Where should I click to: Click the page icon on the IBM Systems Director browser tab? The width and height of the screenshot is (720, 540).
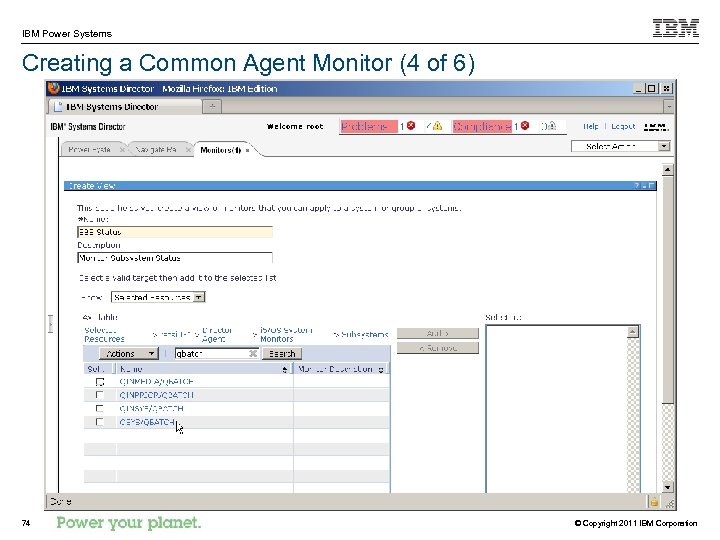[x=58, y=107]
